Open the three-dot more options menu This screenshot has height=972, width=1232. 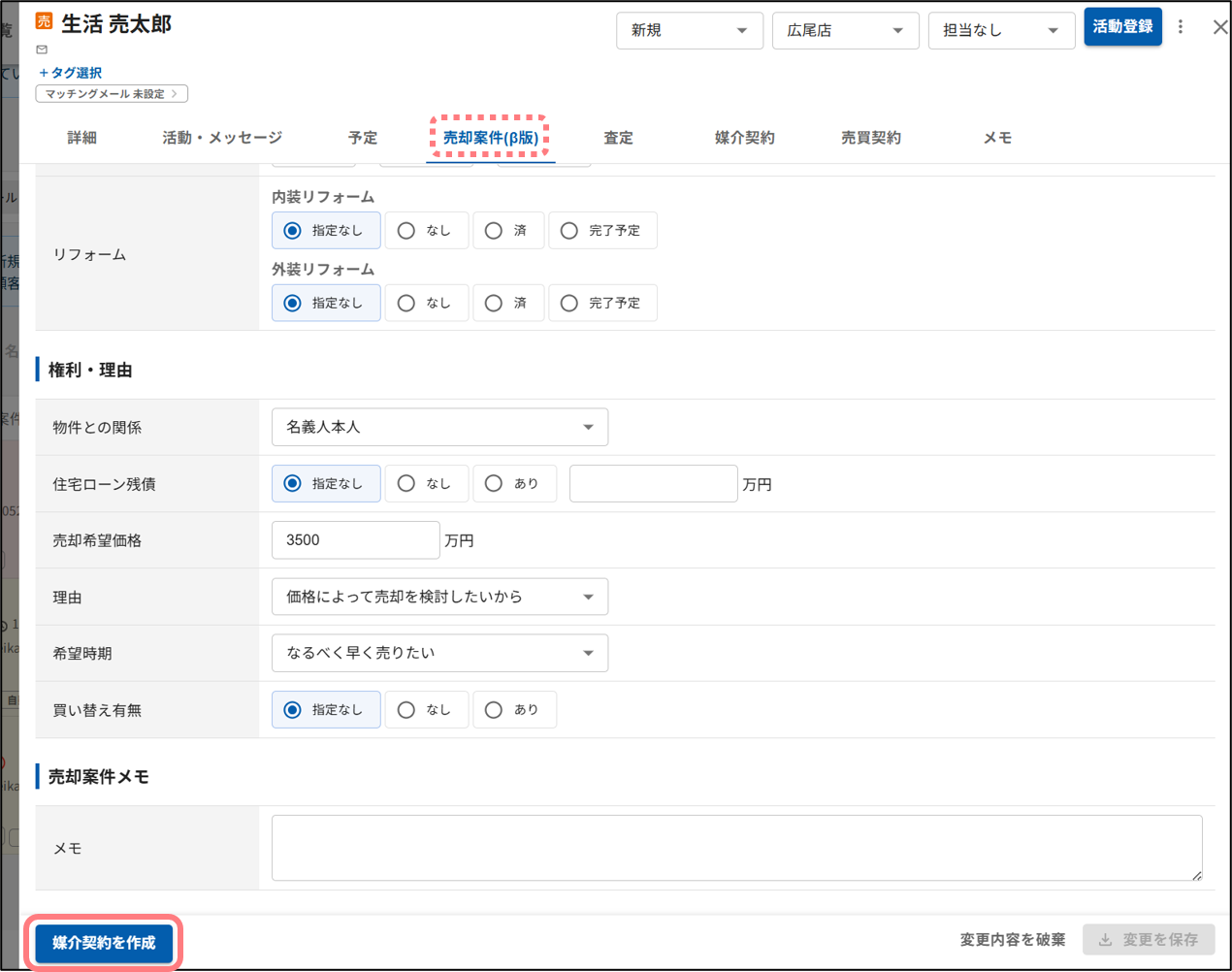point(1181,27)
